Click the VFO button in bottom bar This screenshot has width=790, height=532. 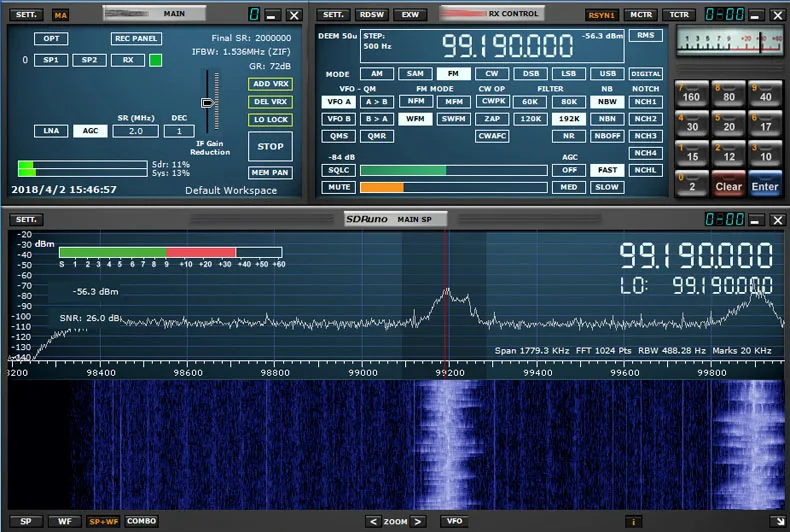454,521
